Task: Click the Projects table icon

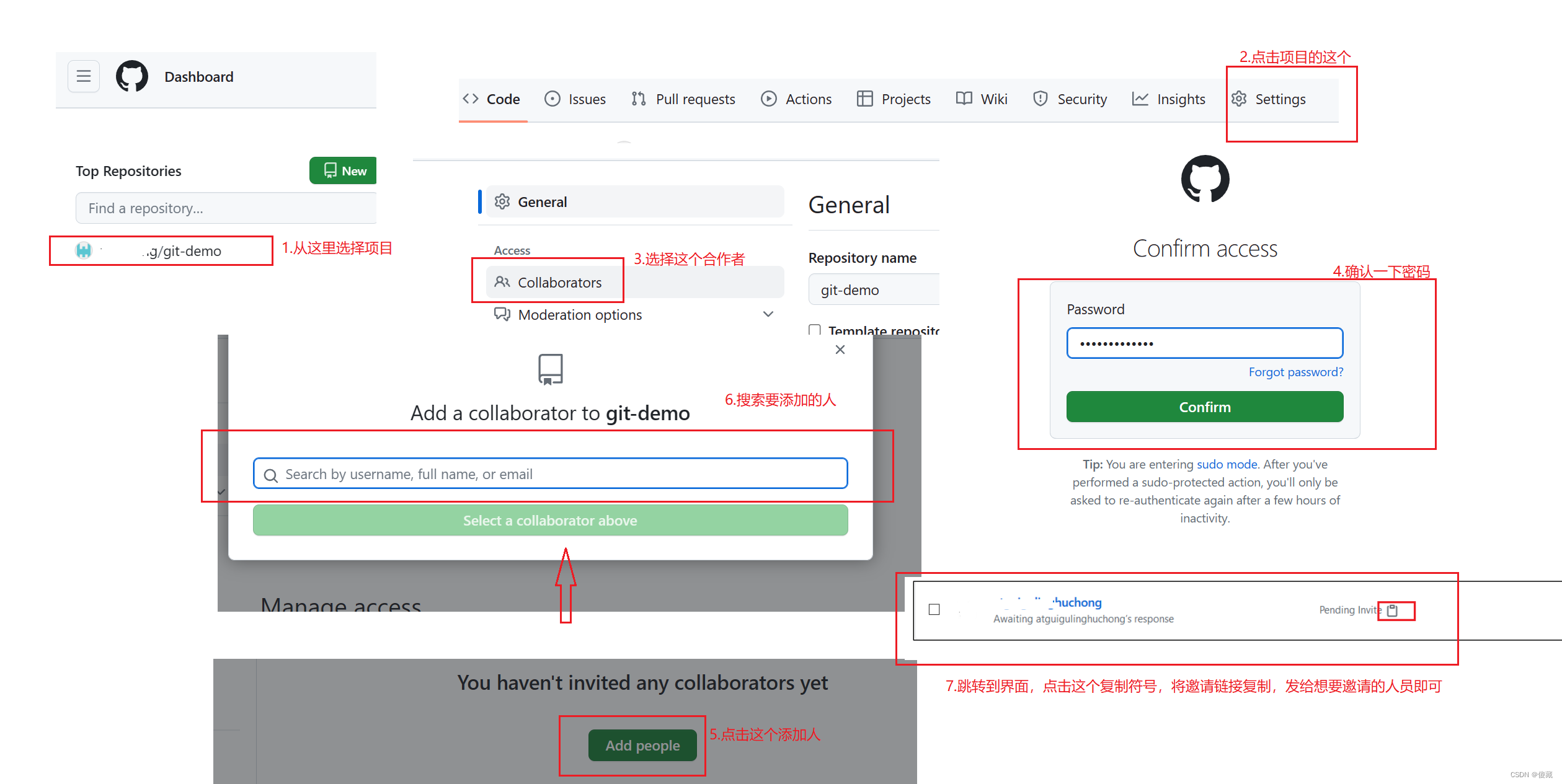Action: click(x=864, y=99)
